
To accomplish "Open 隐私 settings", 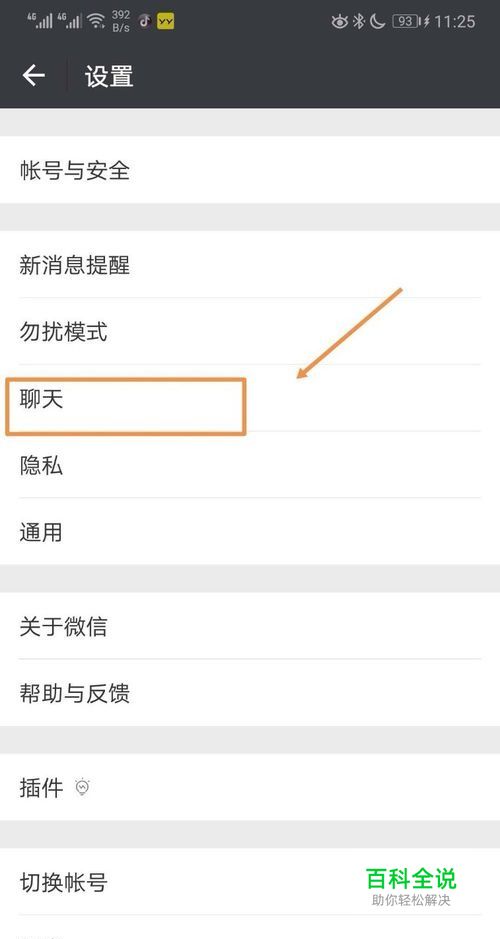I will point(250,465).
